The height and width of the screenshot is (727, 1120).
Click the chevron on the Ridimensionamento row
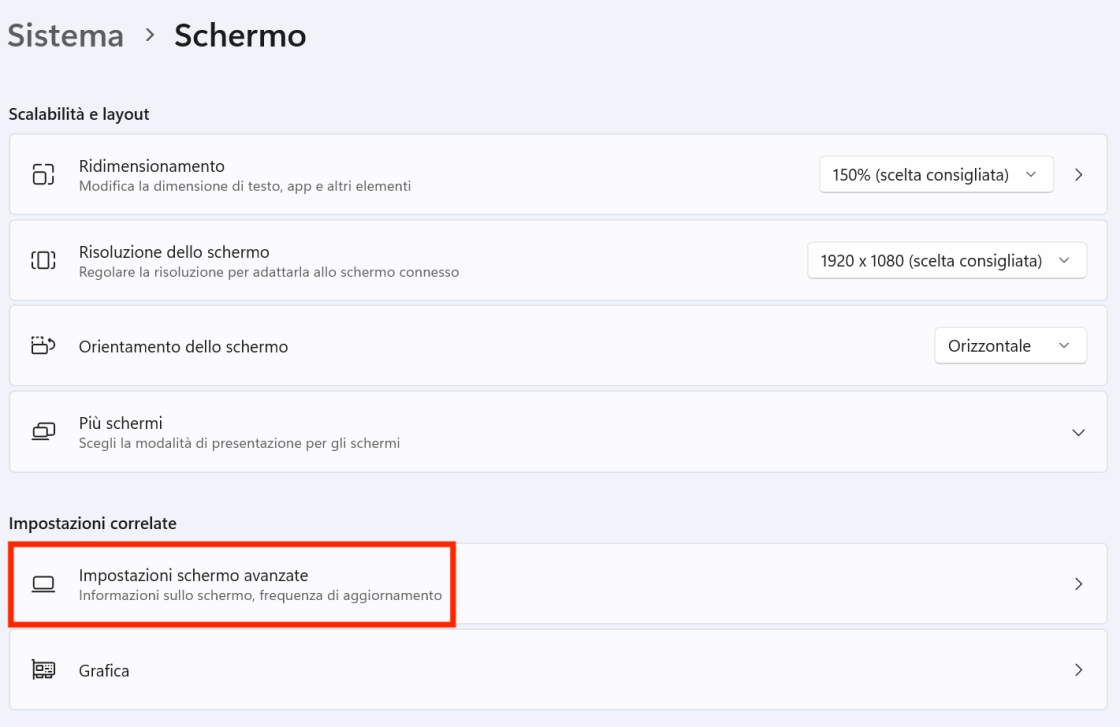[x=1079, y=174]
